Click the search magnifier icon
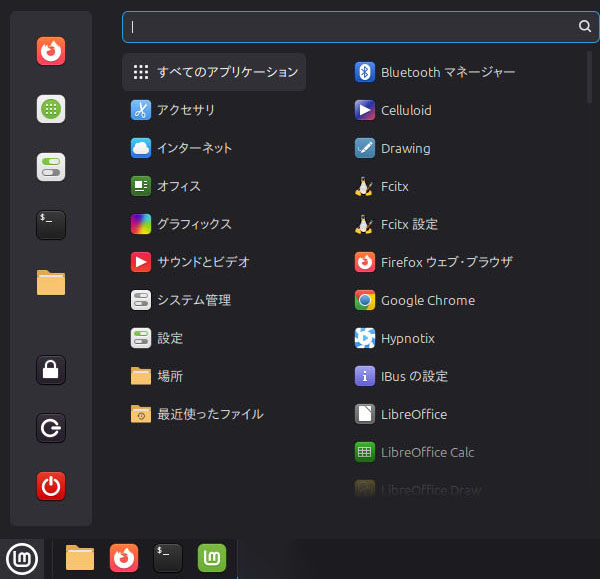This screenshot has height=579, width=600. pyautogui.click(x=584, y=27)
